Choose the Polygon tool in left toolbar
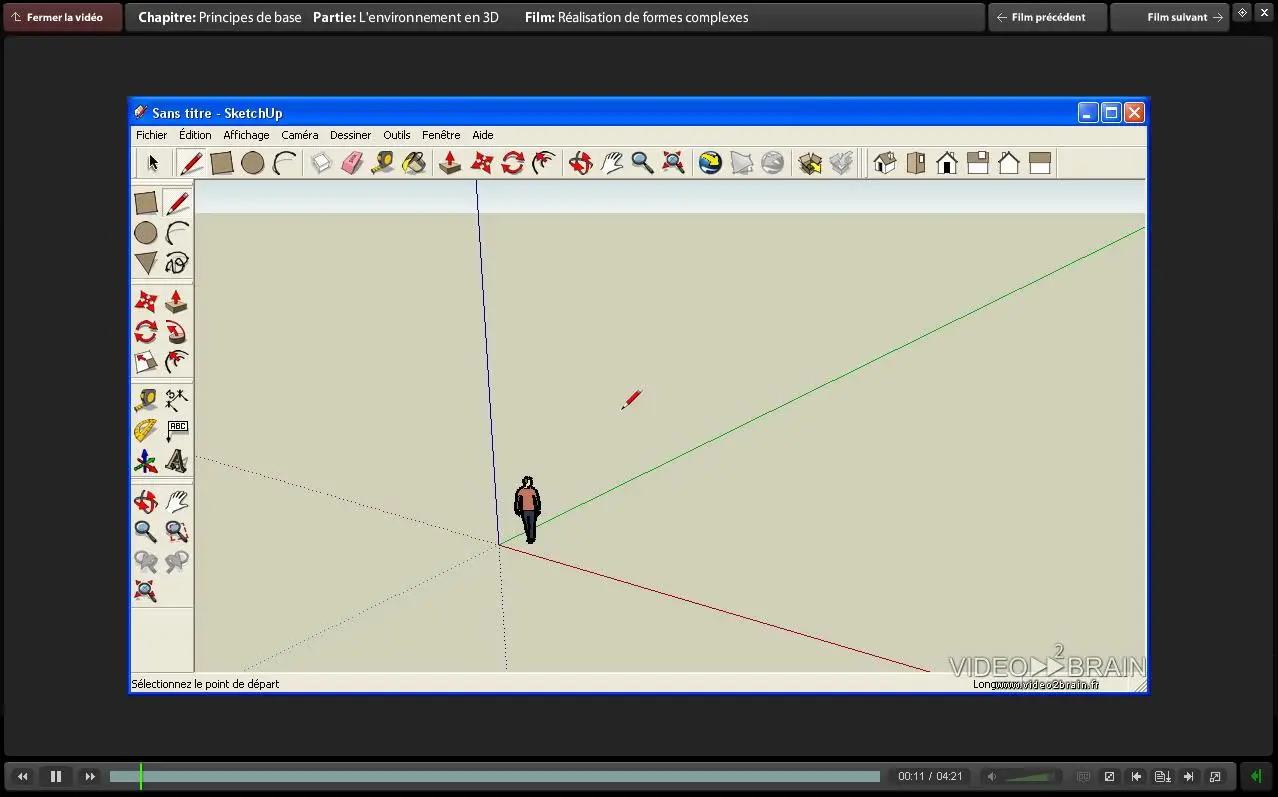This screenshot has height=797, width=1278. tap(146, 263)
